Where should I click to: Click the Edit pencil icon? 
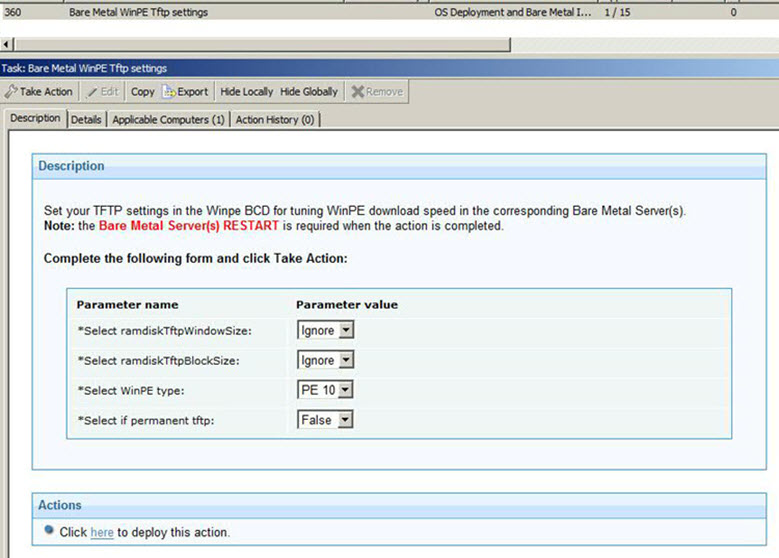pyautogui.click(x=92, y=91)
